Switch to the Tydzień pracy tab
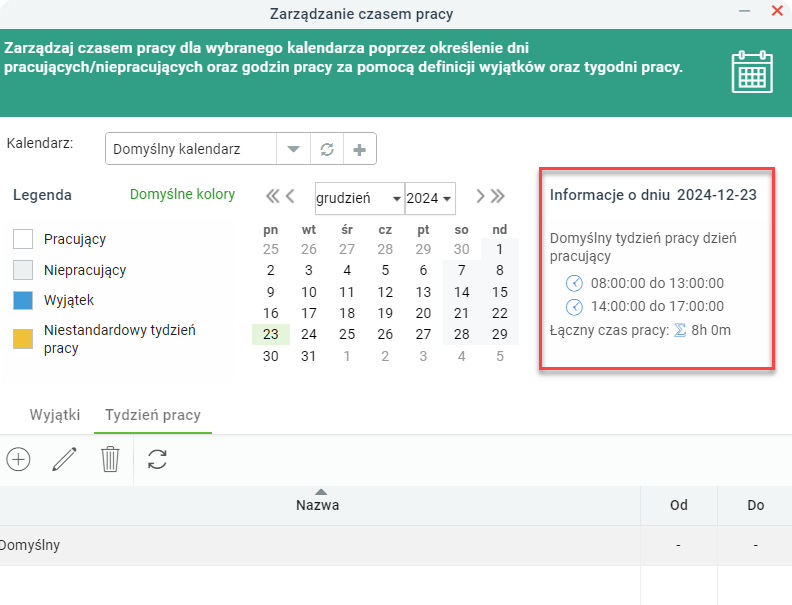 [153, 415]
